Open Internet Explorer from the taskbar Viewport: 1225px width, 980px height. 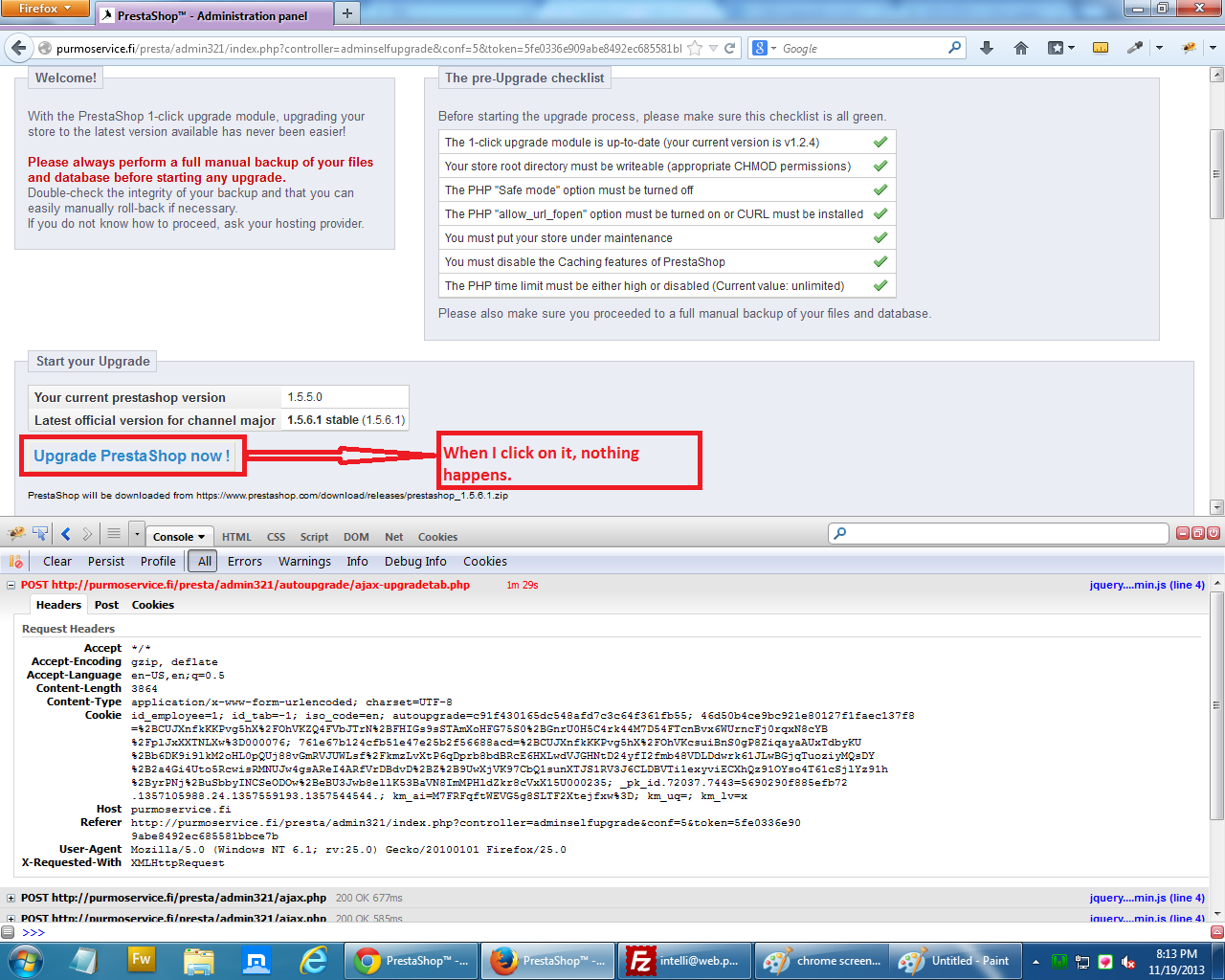click(x=314, y=960)
